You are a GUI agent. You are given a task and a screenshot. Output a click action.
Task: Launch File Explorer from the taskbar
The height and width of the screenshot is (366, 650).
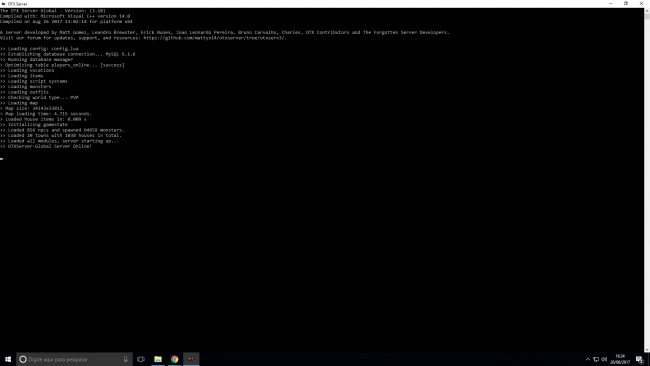(158, 359)
